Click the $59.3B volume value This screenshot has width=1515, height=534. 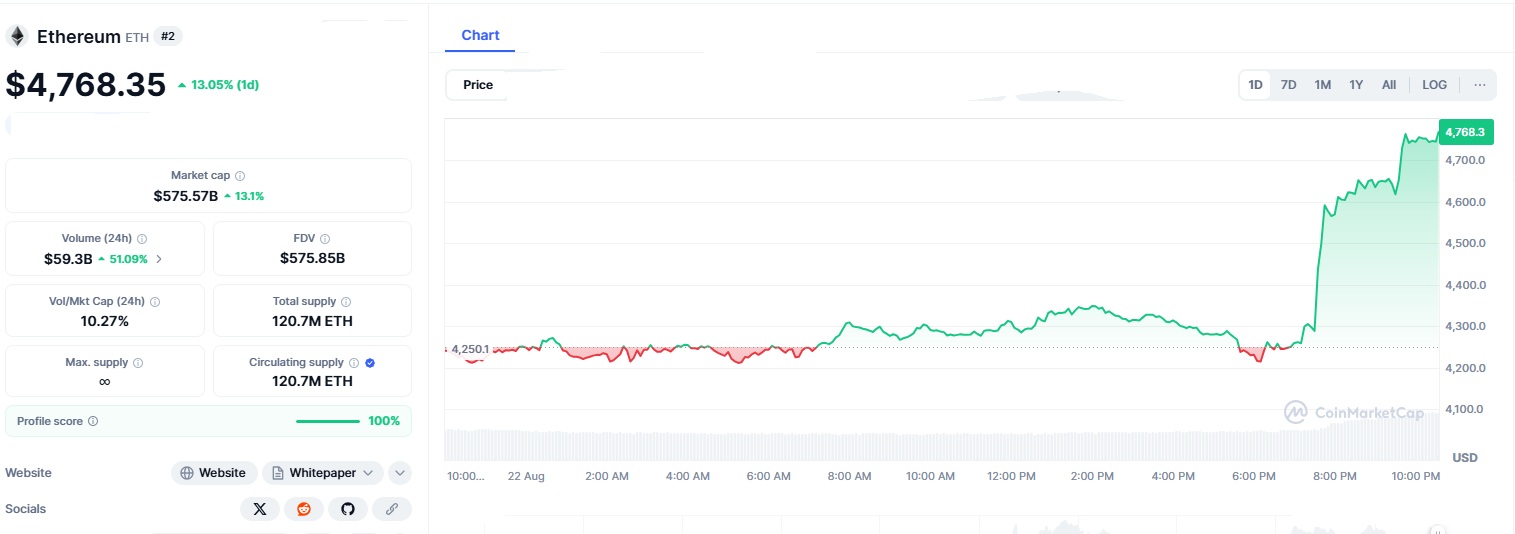click(x=68, y=259)
